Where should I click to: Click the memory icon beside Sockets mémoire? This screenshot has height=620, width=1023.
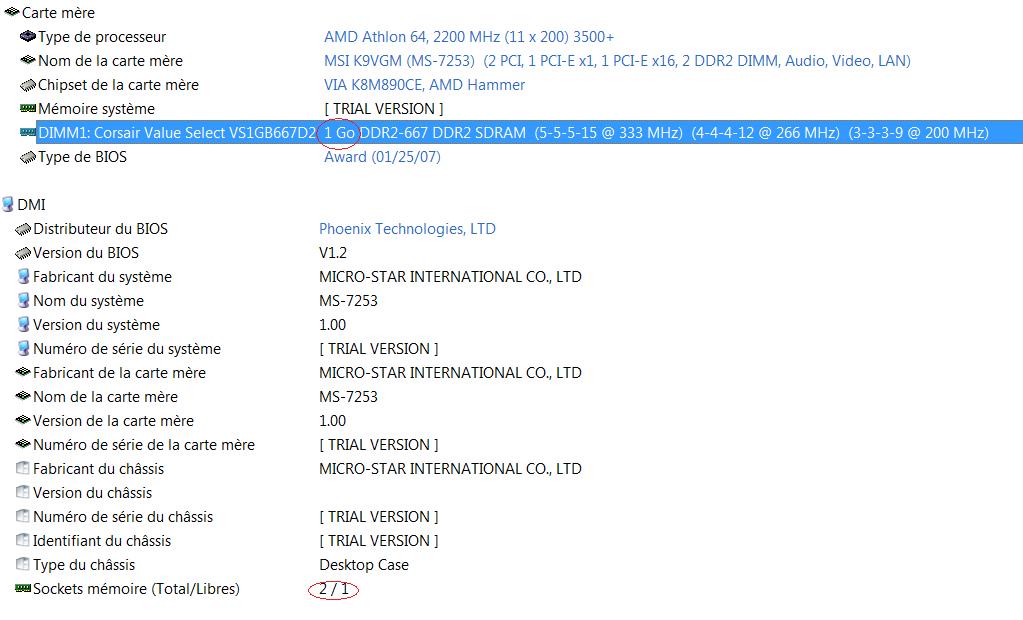[x=23, y=588]
